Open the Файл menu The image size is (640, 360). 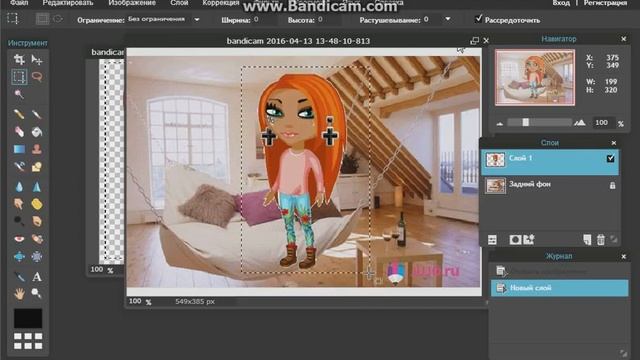[19, 3]
